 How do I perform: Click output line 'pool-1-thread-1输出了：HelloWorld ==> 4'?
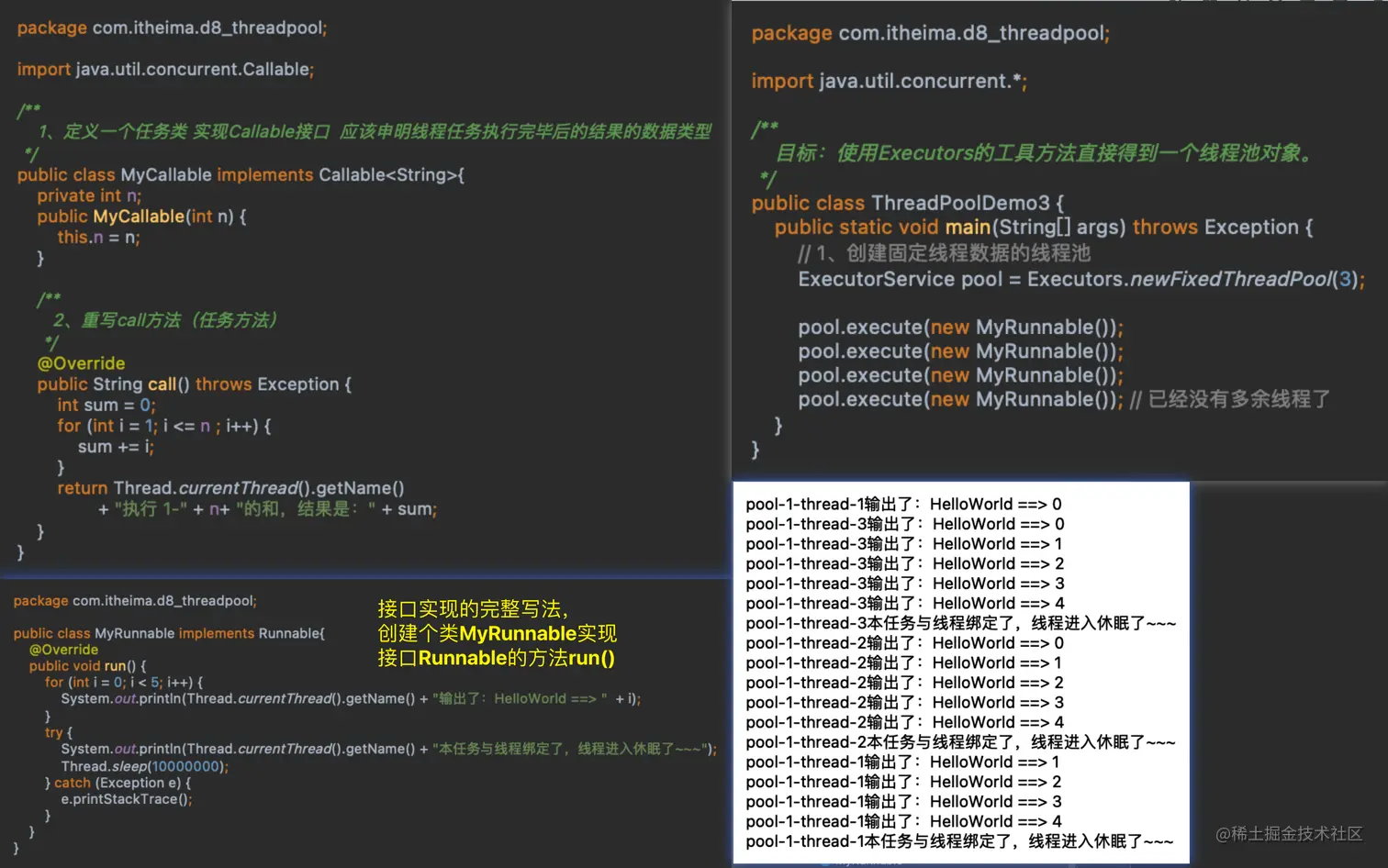click(x=903, y=821)
